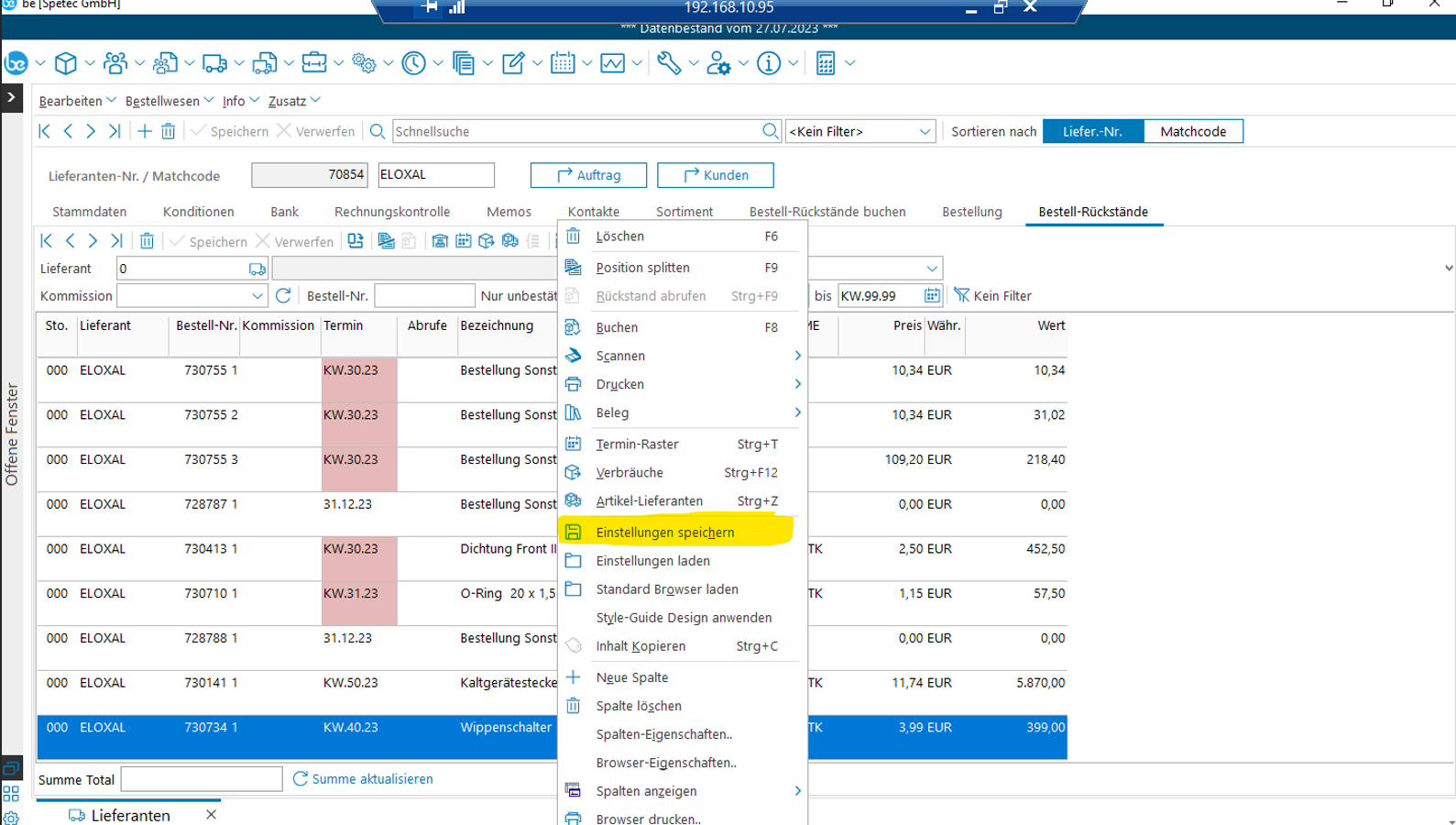Open the wrench tools icon
This screenshot has width=1456, height=825.
(x=669, y=63)
